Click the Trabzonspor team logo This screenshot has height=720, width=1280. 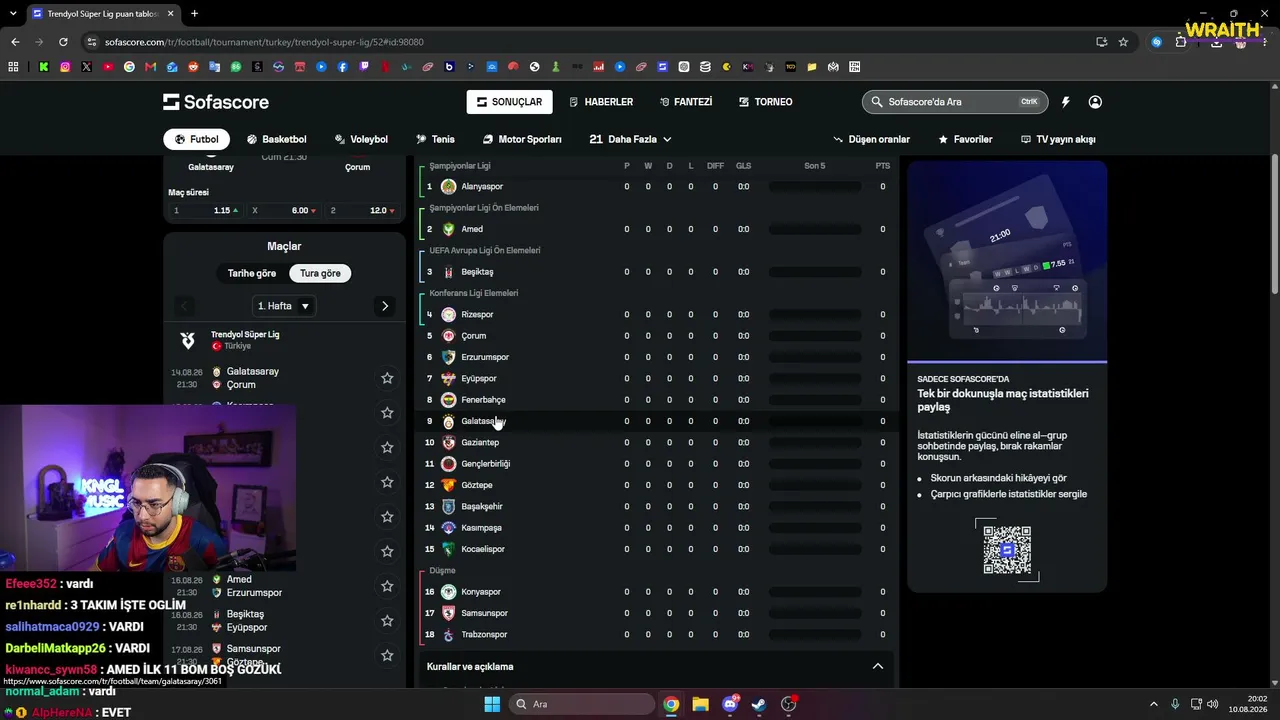(449, 635)
